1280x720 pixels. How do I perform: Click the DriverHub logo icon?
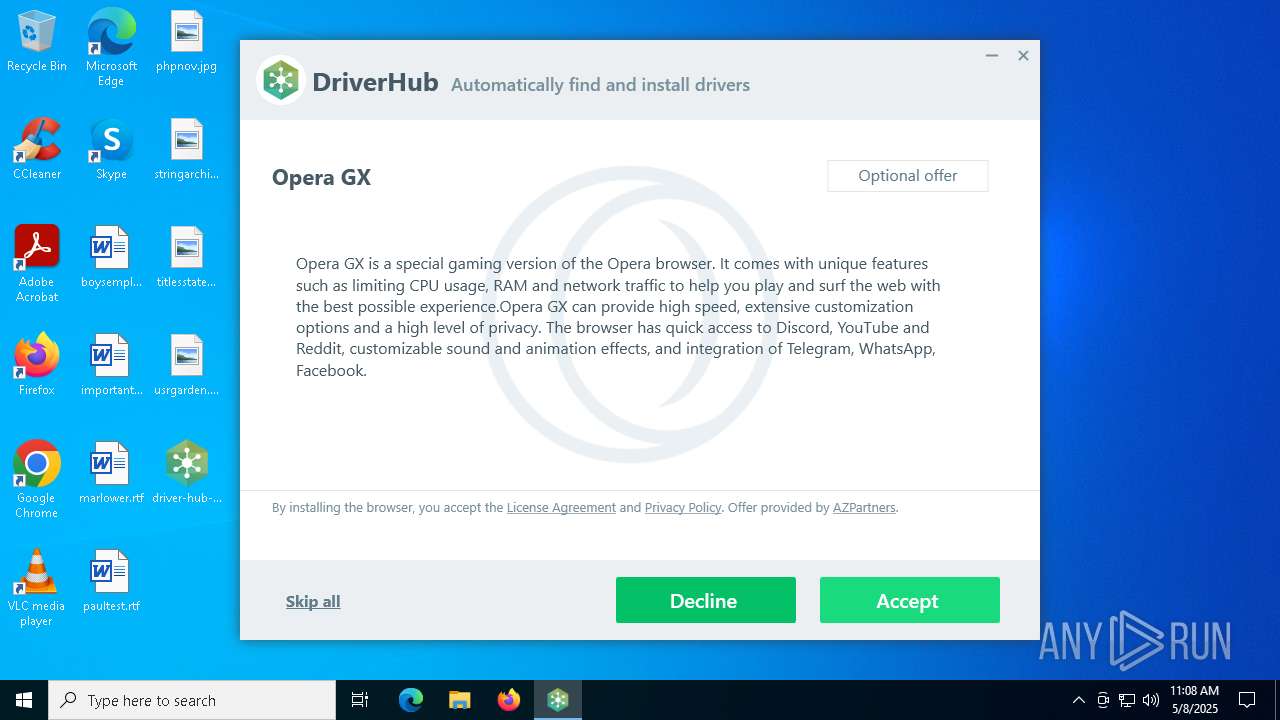coord(281,81)
